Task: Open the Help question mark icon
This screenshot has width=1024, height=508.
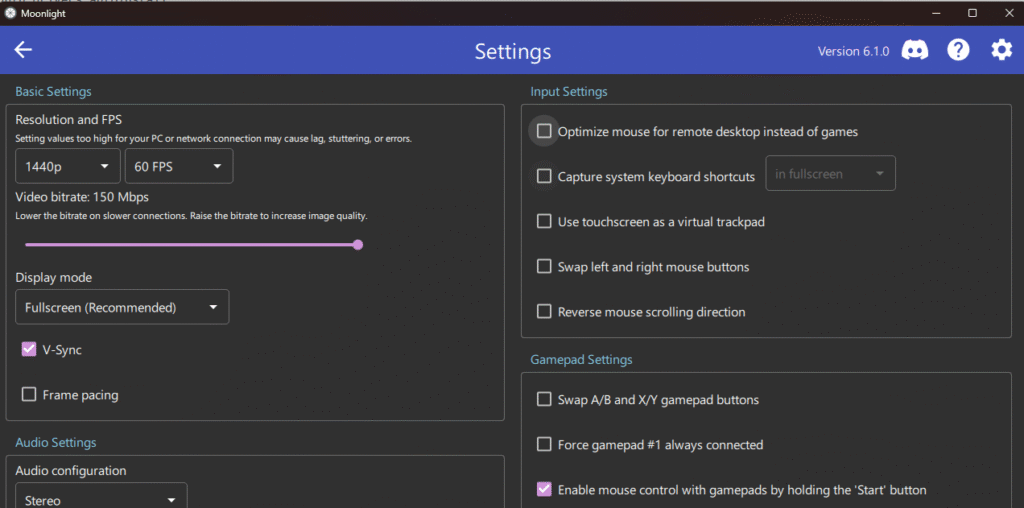Action: point(958,50)
